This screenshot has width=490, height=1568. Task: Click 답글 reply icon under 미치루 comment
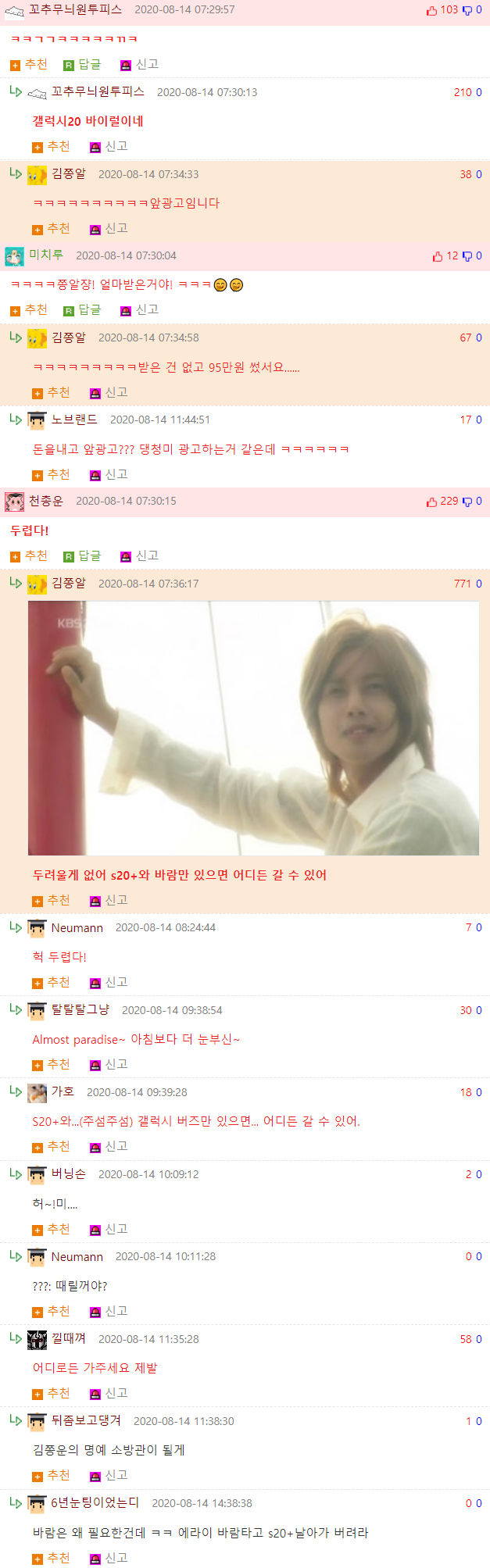[x=69, y=311]
